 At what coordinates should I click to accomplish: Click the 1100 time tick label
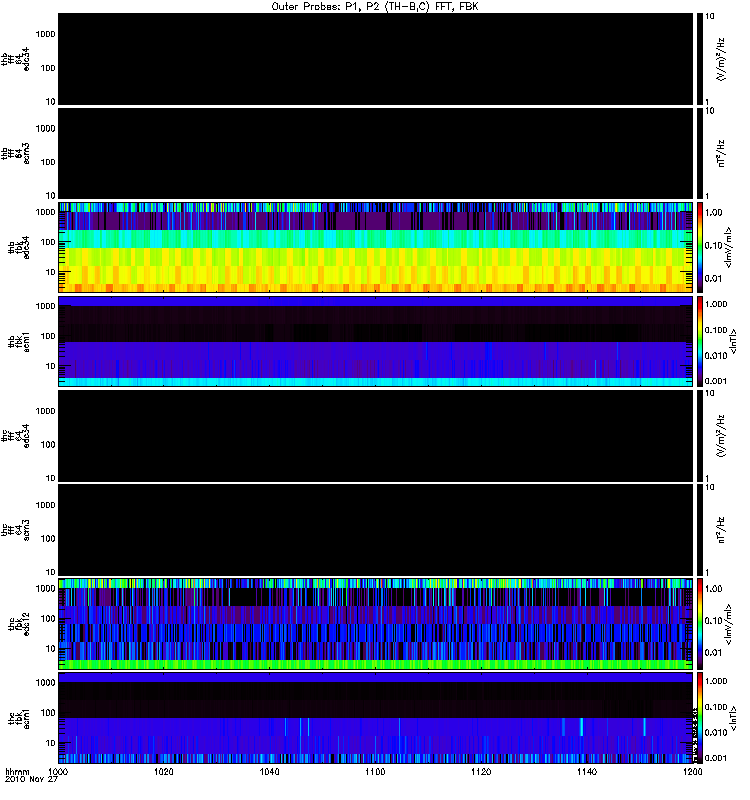[375, 772]
